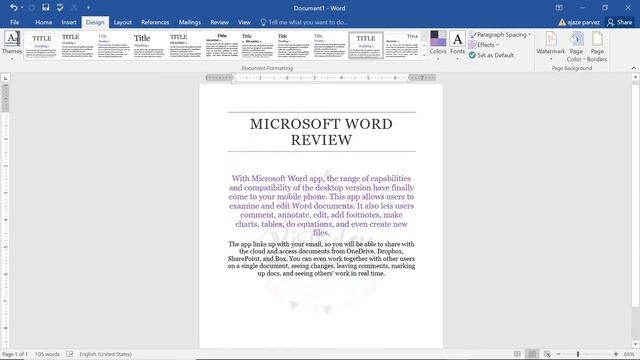Switch to the References tab
This screenshot has width=640, height=360.
pyautogui.click(x=155, y=22)
